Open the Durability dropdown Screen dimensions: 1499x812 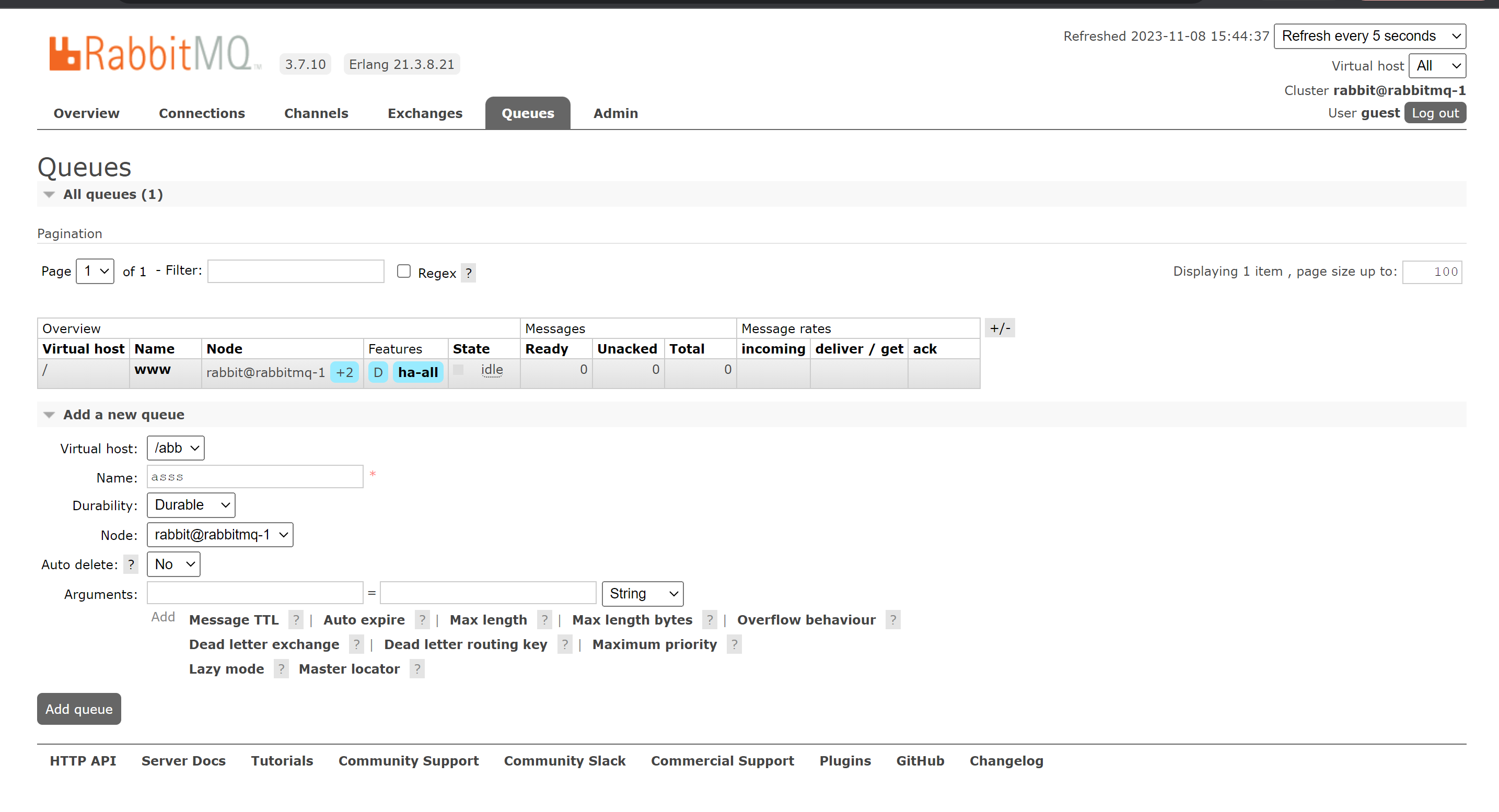coord(191,505)
